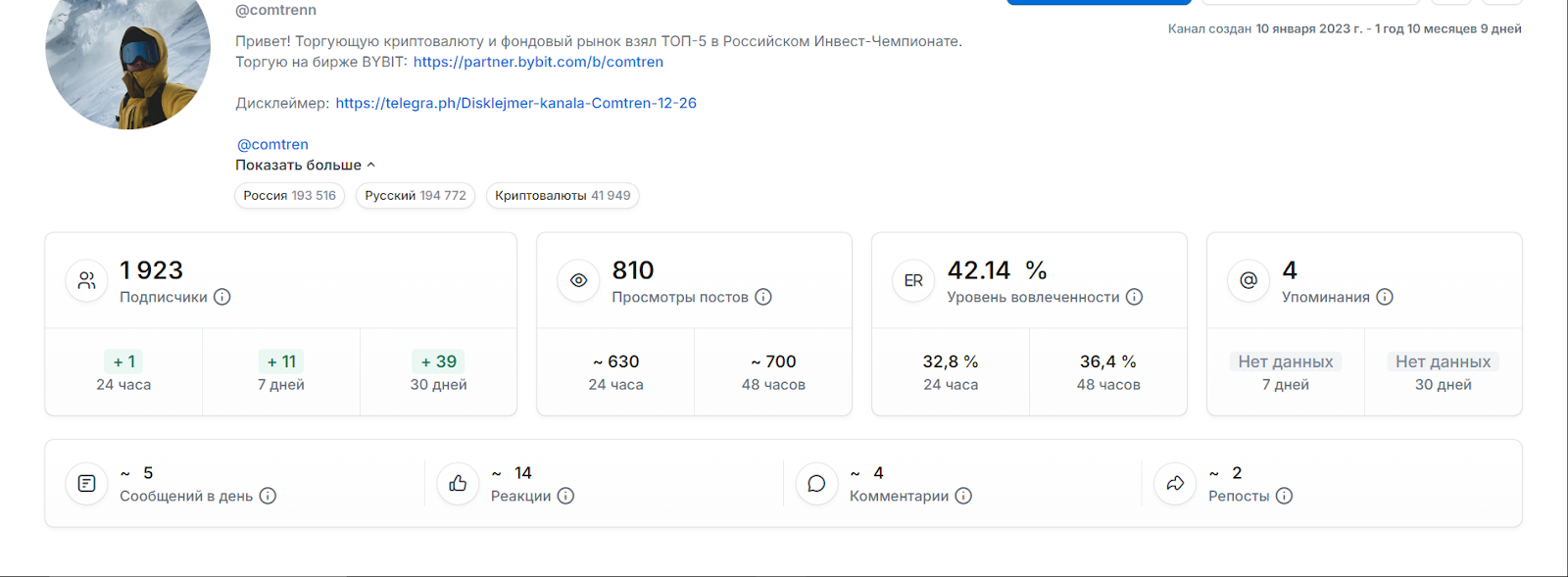Select the Русский language tag
This screenshot has width=1568, height=577.
point(416,196)
